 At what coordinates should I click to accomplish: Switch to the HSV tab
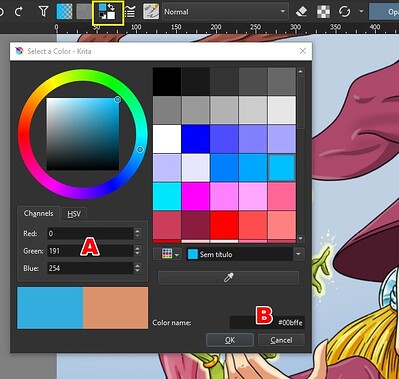click(74, 214)
